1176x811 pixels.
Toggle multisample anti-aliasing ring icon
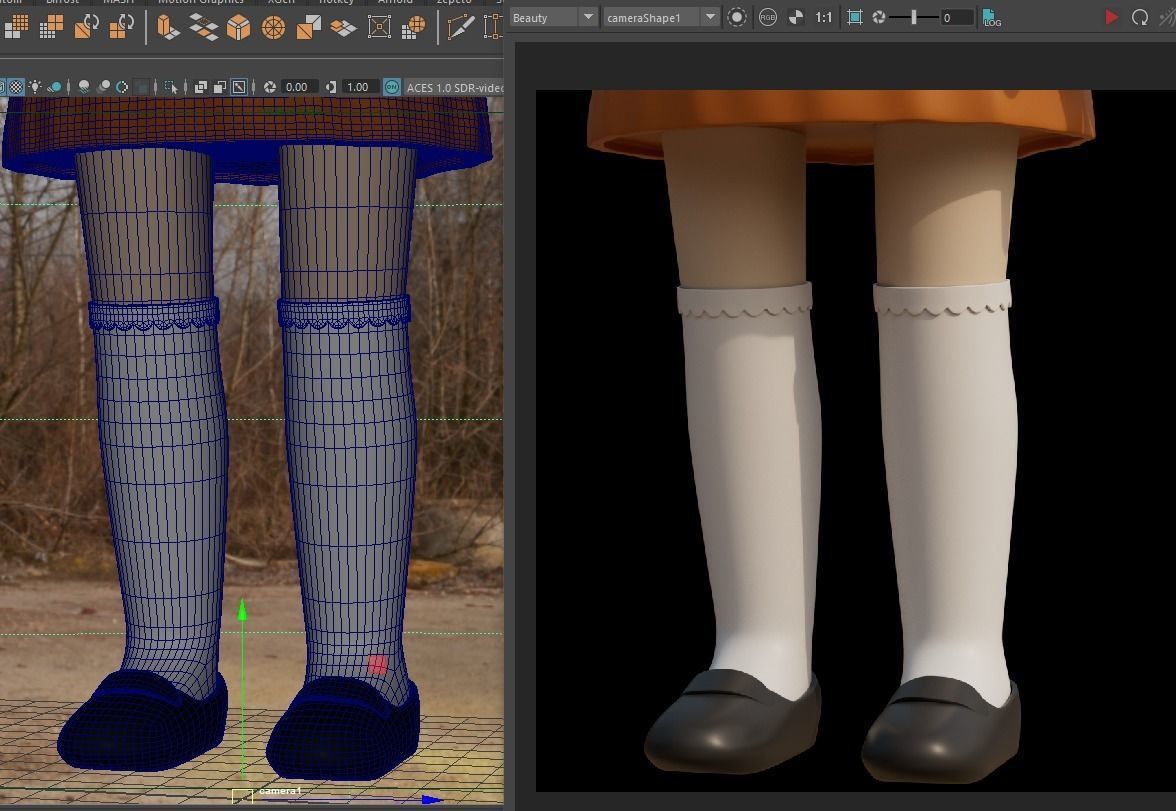point(122,87)
